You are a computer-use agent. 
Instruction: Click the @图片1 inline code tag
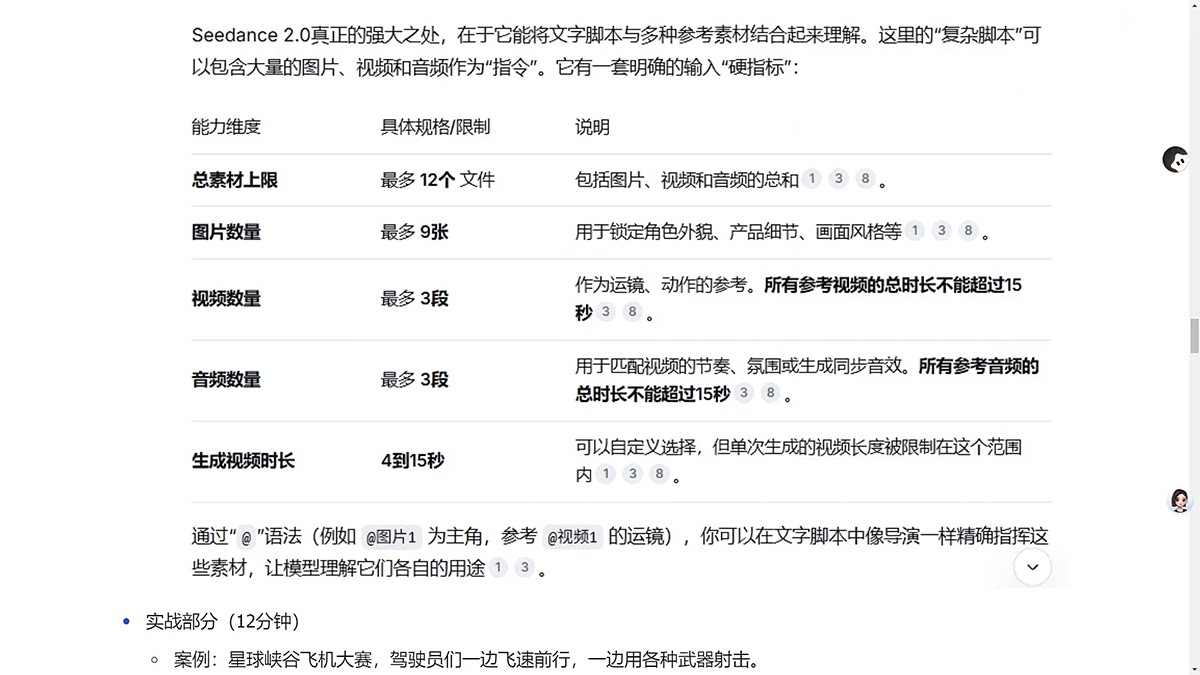click(x=392, y=537)
